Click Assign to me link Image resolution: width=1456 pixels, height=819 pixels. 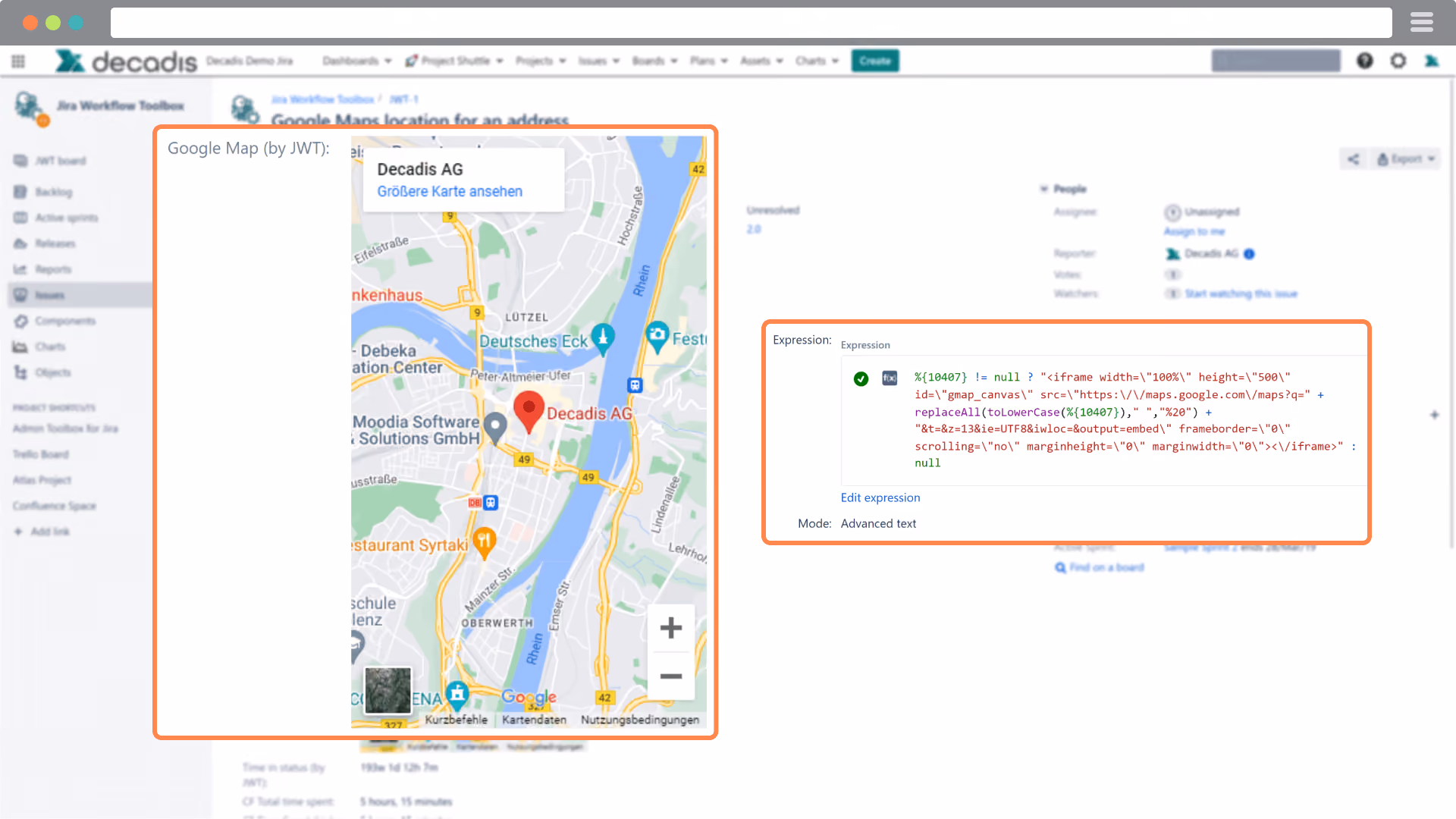pyautogui.click(x=1194, y=231)
